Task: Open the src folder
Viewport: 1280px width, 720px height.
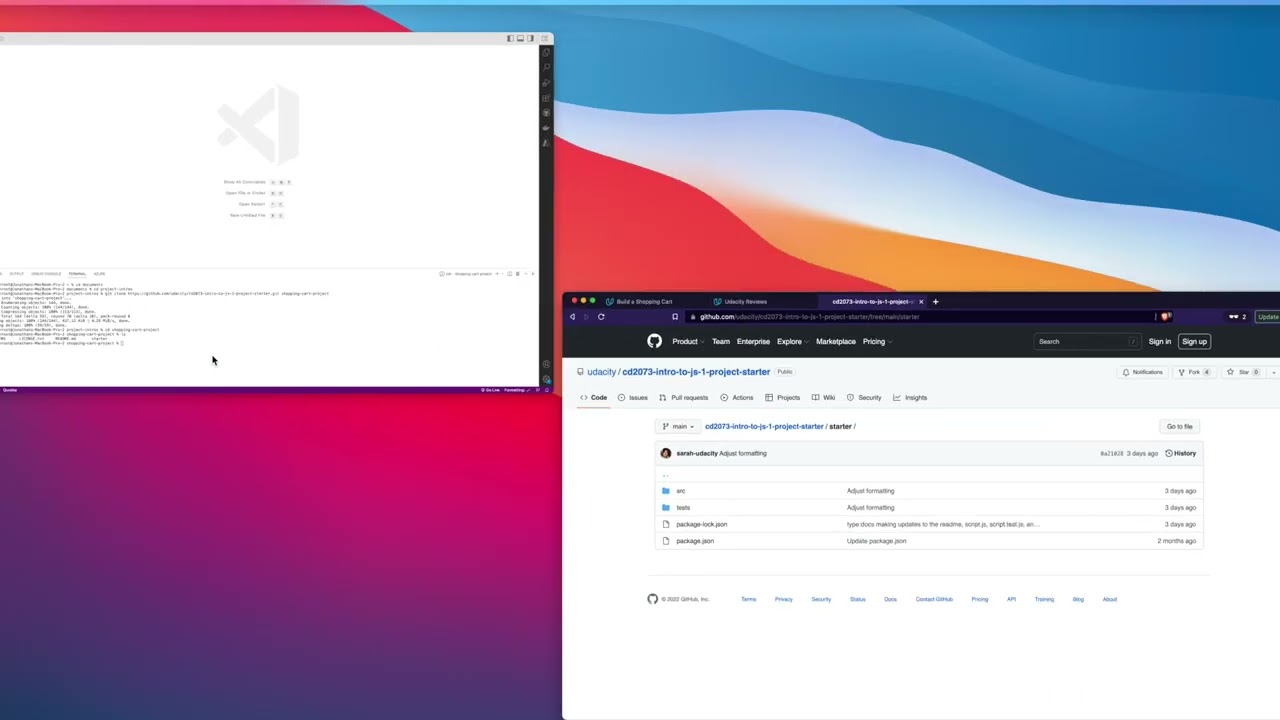Action: (680, 491)
